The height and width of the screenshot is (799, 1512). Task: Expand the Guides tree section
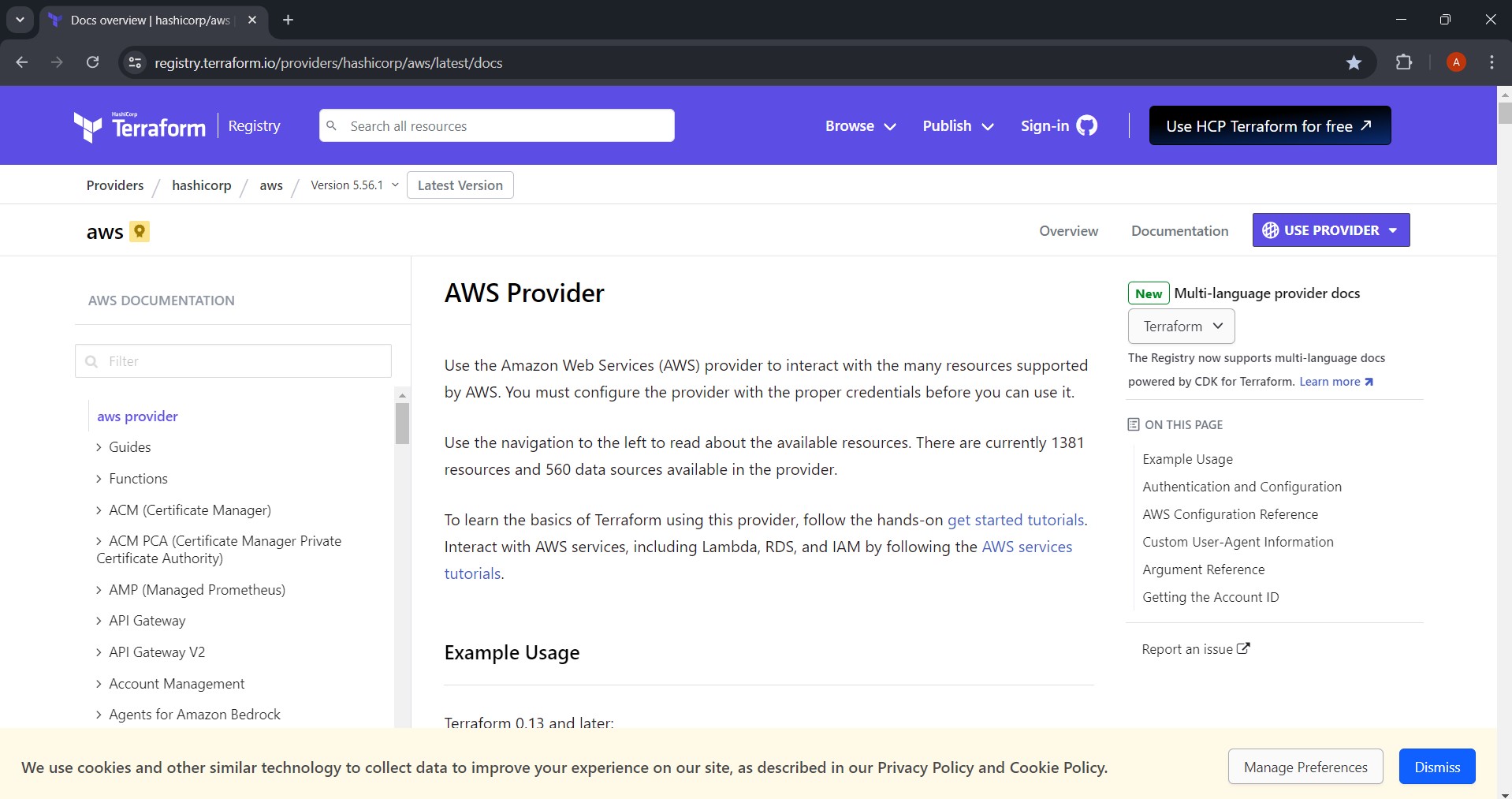[x=99, y=447]
